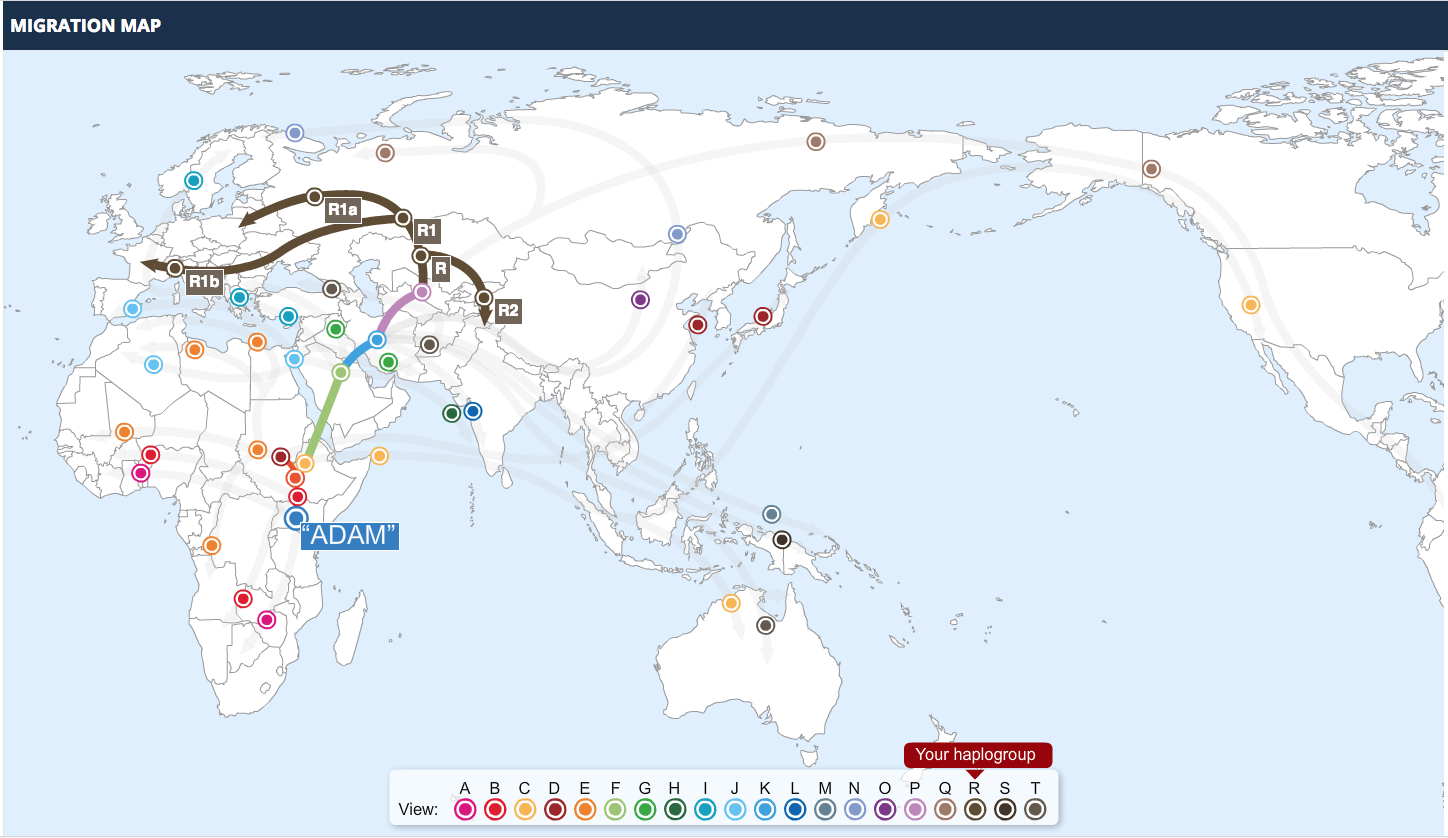The width and height of the screenshot is (1448, 838).
Task: Click the purple haplogroup Q marker in China
Action: click(640, 298)
